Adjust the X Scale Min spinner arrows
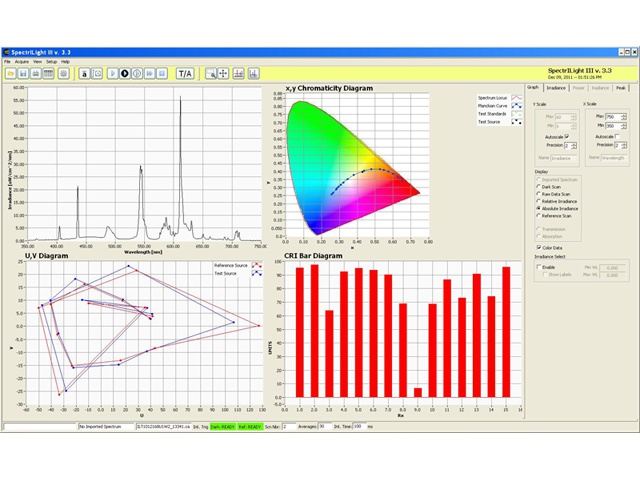This screenshot has height=480, width=640. 625,126
